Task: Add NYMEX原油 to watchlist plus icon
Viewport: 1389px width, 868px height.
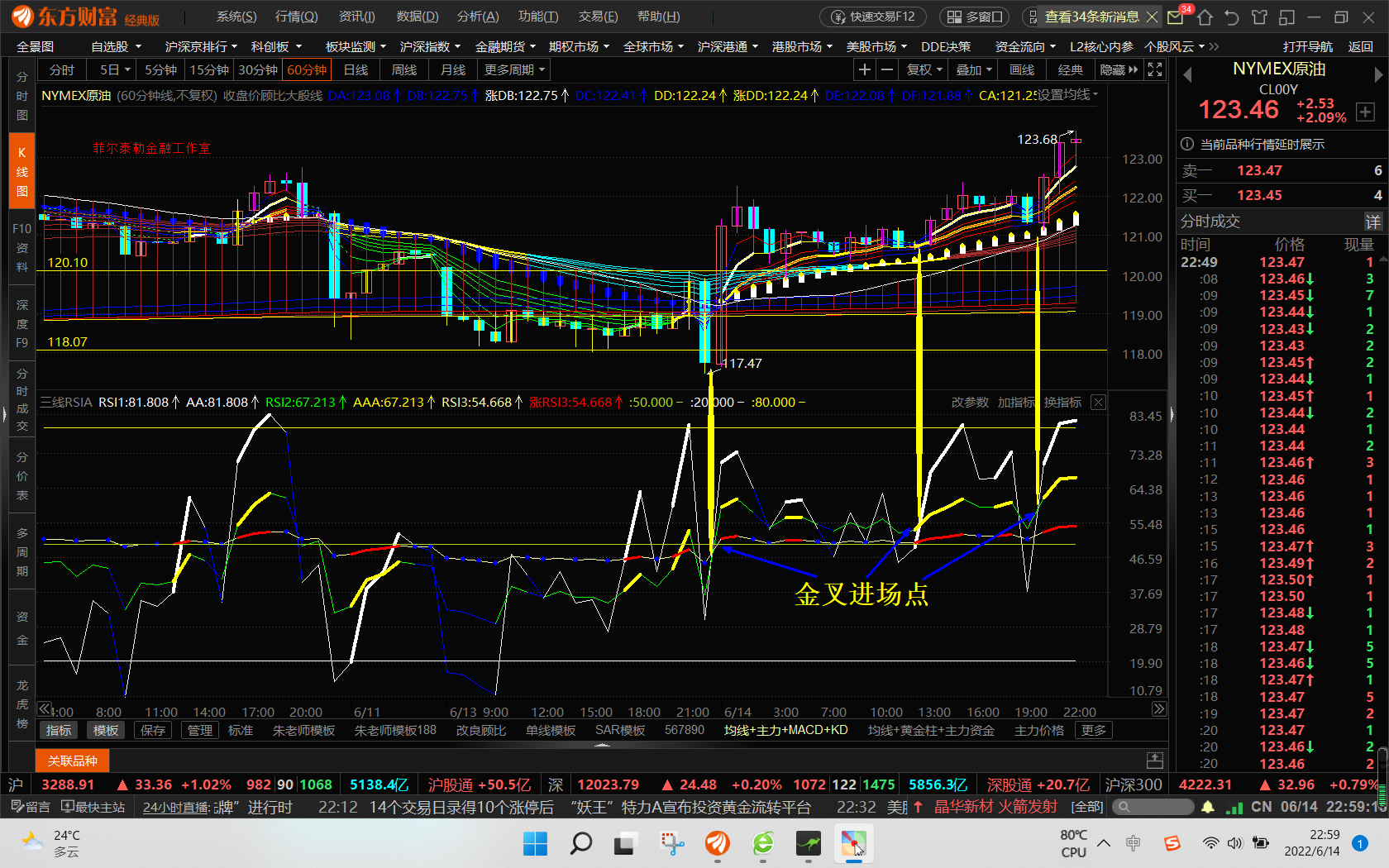Action: [x=1366, y=112]
